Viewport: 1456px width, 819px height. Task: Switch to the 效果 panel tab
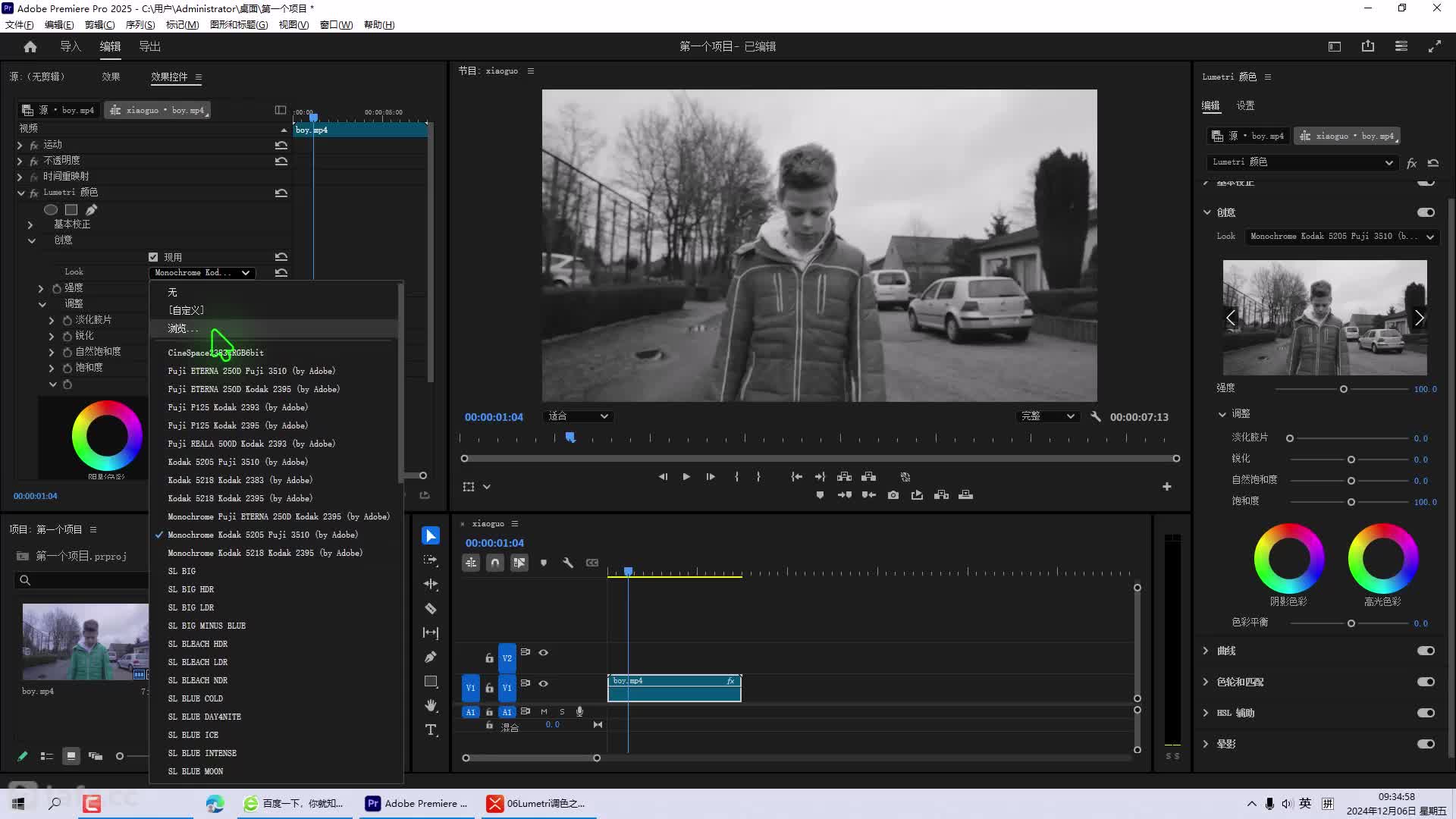[x=111, y=77]
